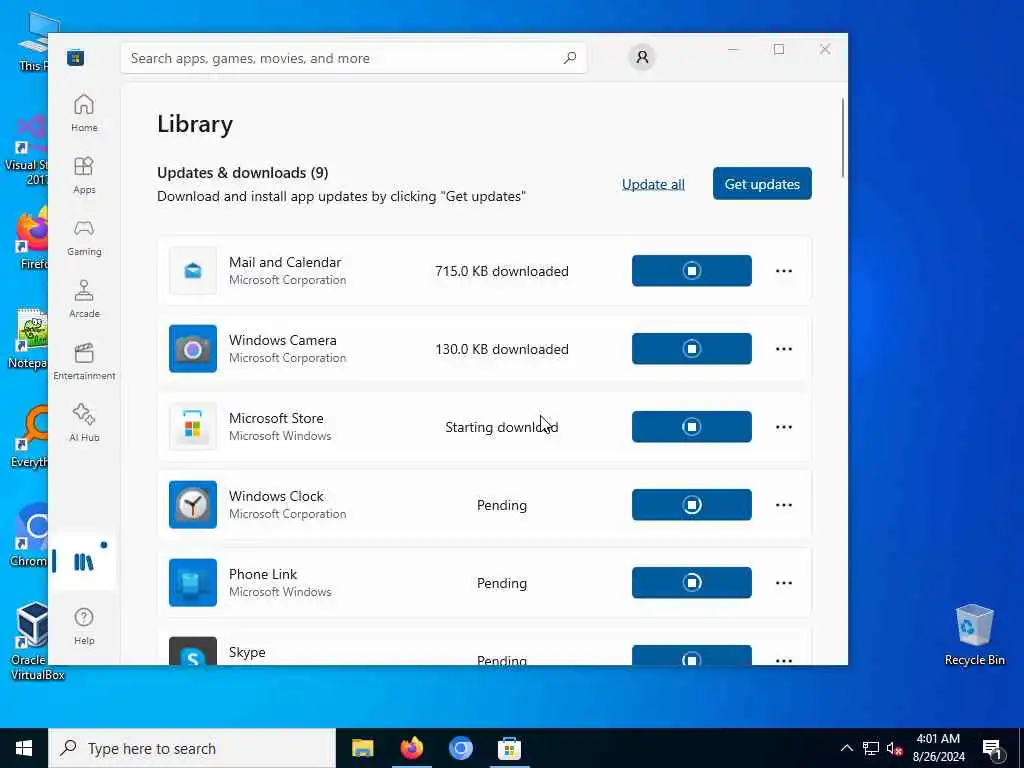
Task: Stop Windows Camera download
Action: click(692, 349)
